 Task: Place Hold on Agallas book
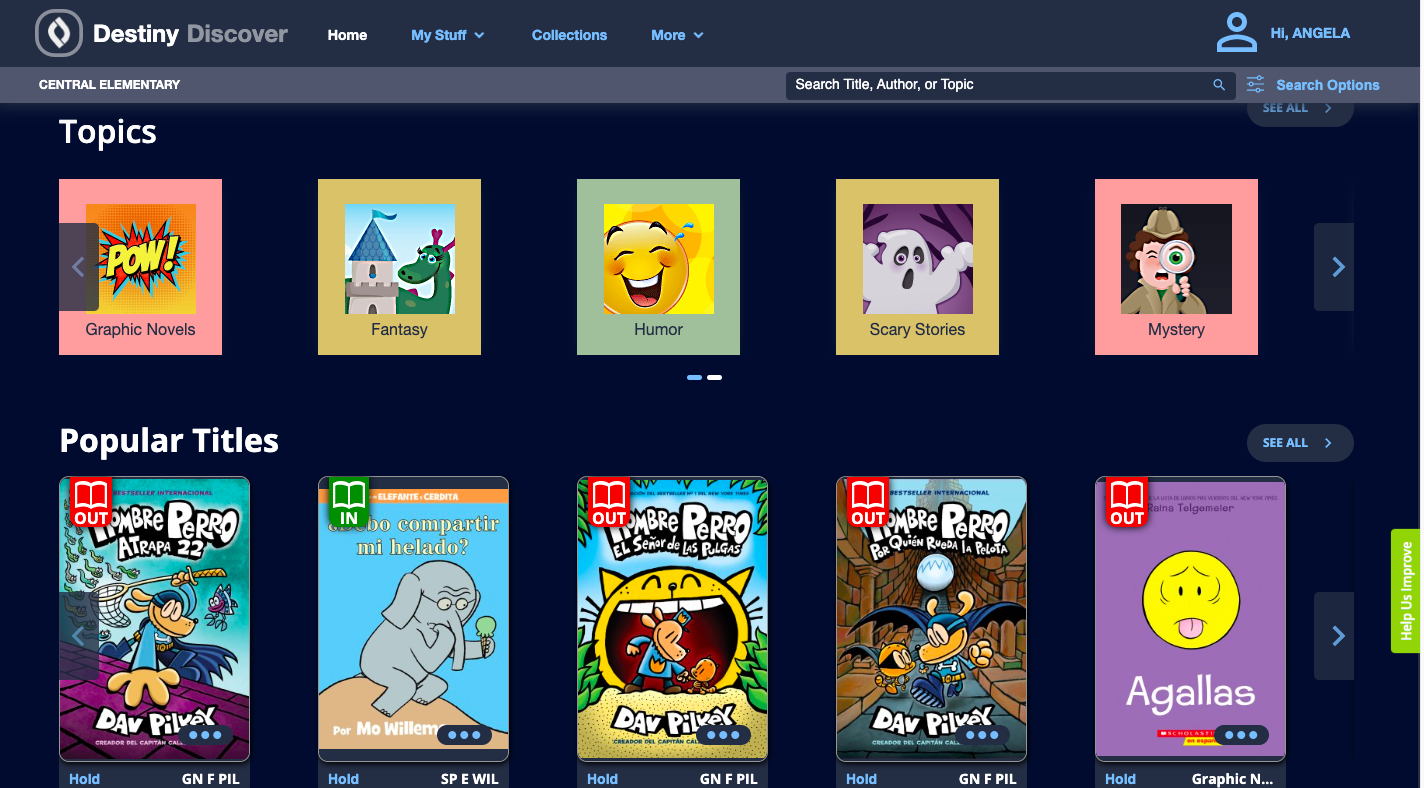point(1120,778)
